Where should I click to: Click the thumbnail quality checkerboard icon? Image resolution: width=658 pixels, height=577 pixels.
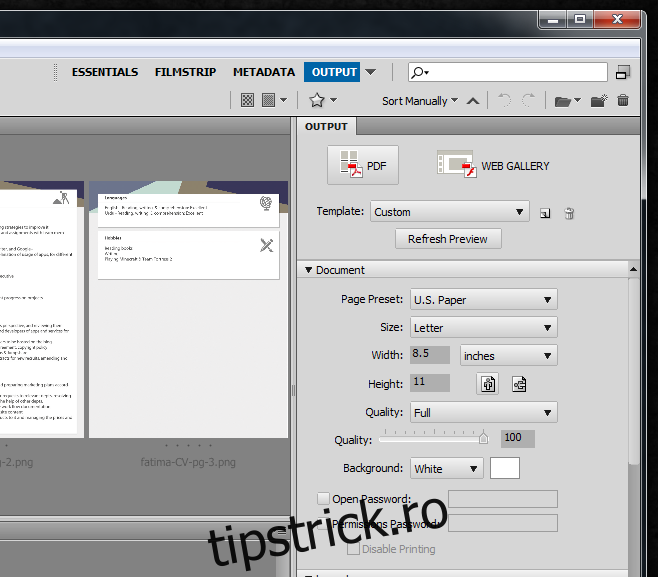247,100
